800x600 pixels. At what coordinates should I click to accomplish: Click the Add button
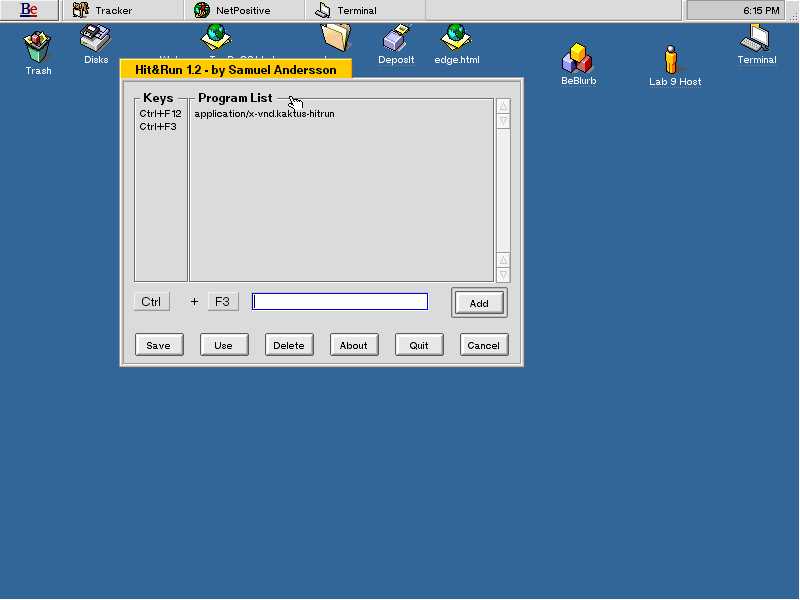[x=479, y=303]
